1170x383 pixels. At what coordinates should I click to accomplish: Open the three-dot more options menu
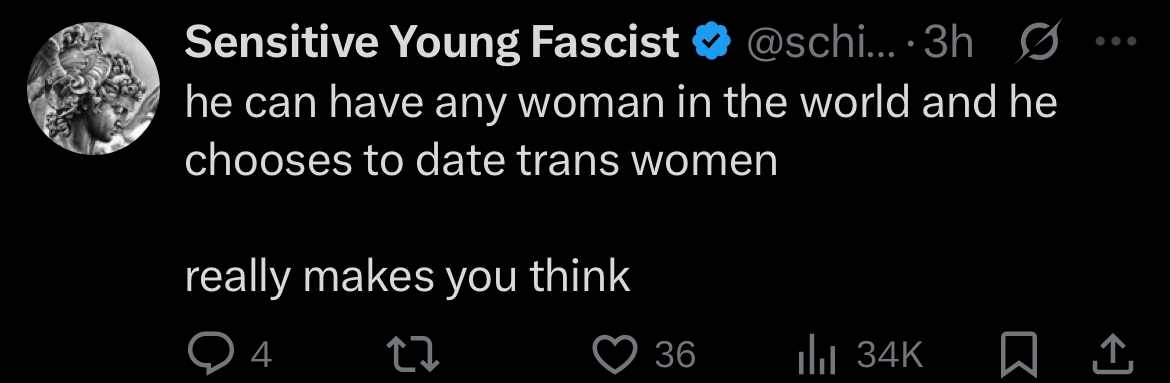coord(1115,42)
